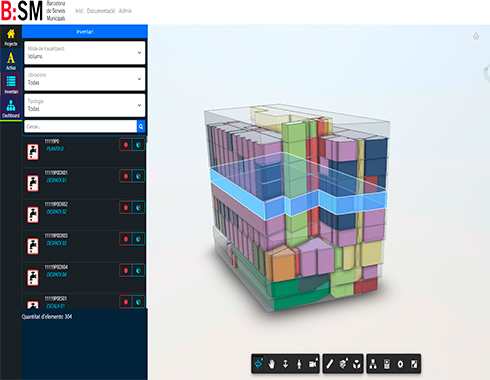Click the Inventari panel header

point(85,32)
